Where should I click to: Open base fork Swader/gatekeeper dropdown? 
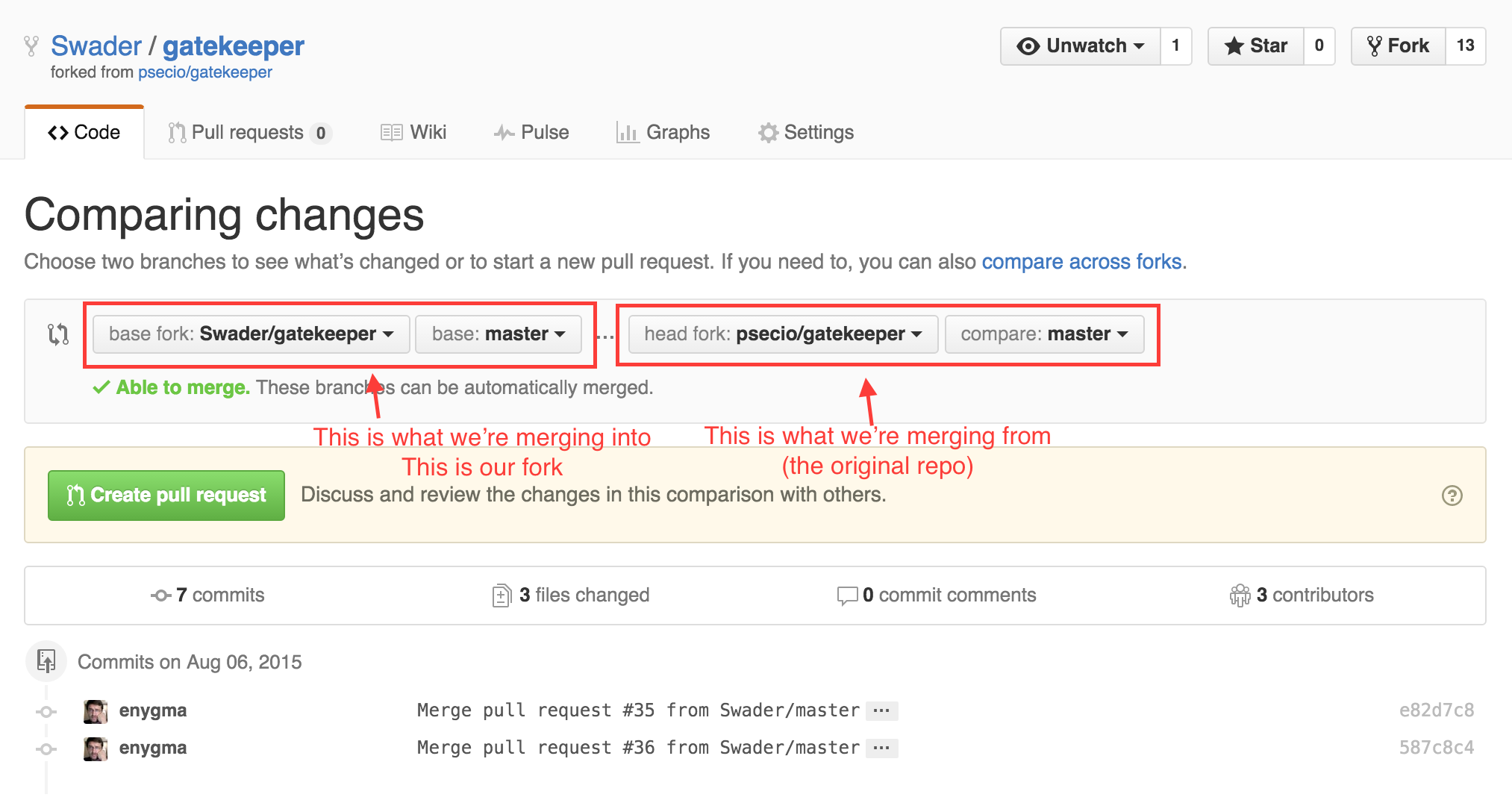(x=251, y=334)
